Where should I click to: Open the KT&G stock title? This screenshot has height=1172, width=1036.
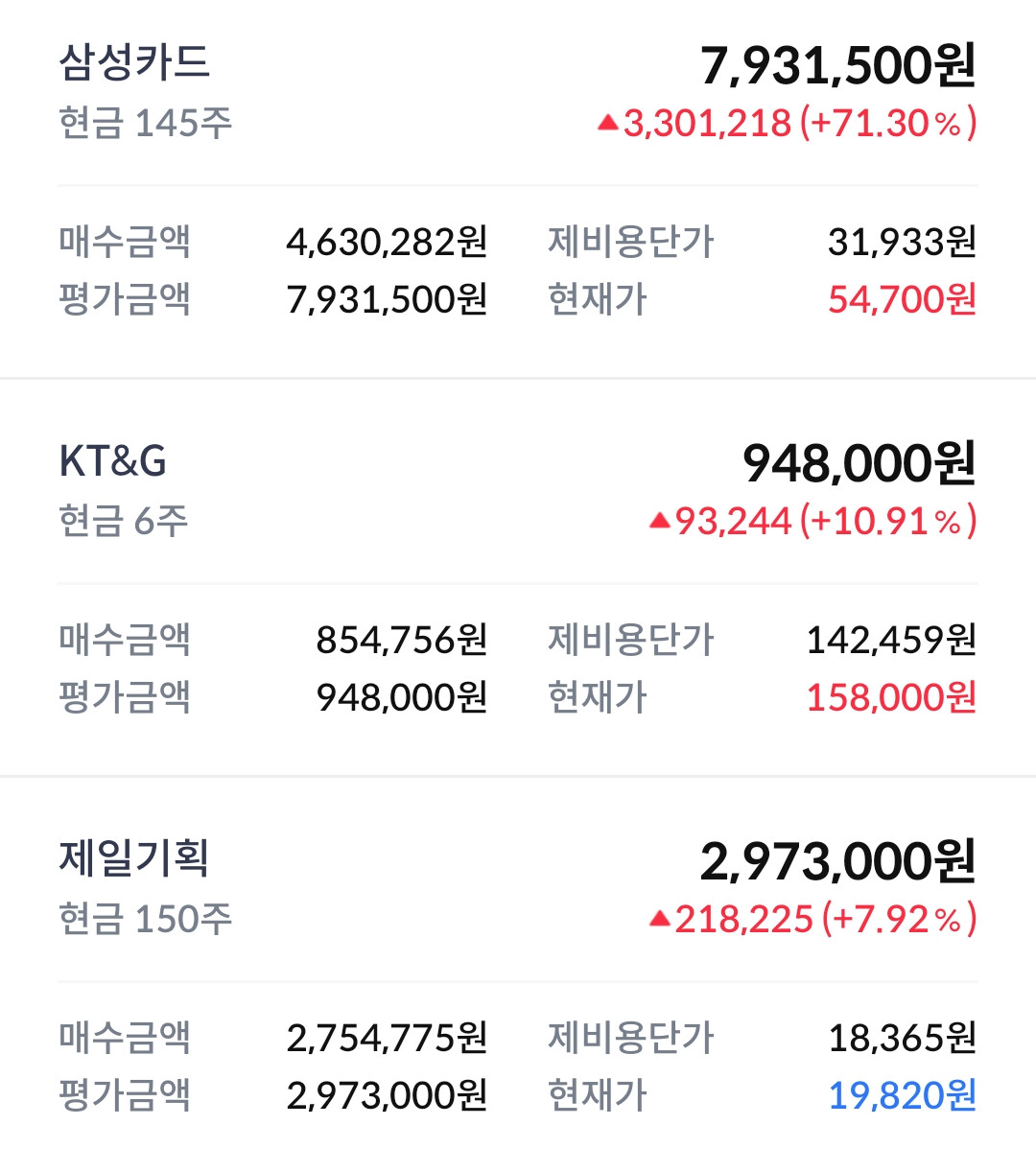[x=113, y=461]
